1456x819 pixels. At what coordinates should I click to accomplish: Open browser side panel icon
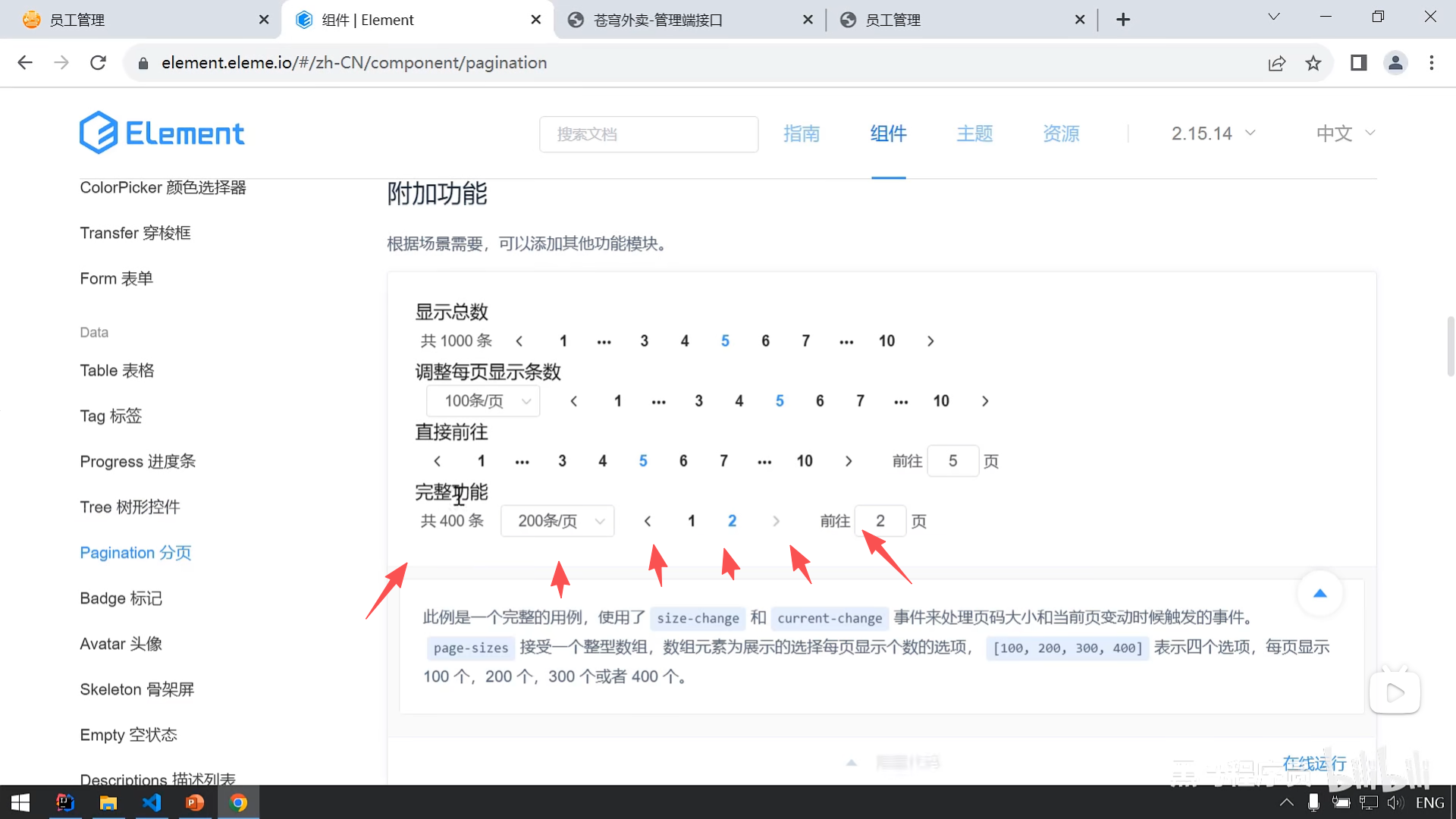tap(1358, 63)
